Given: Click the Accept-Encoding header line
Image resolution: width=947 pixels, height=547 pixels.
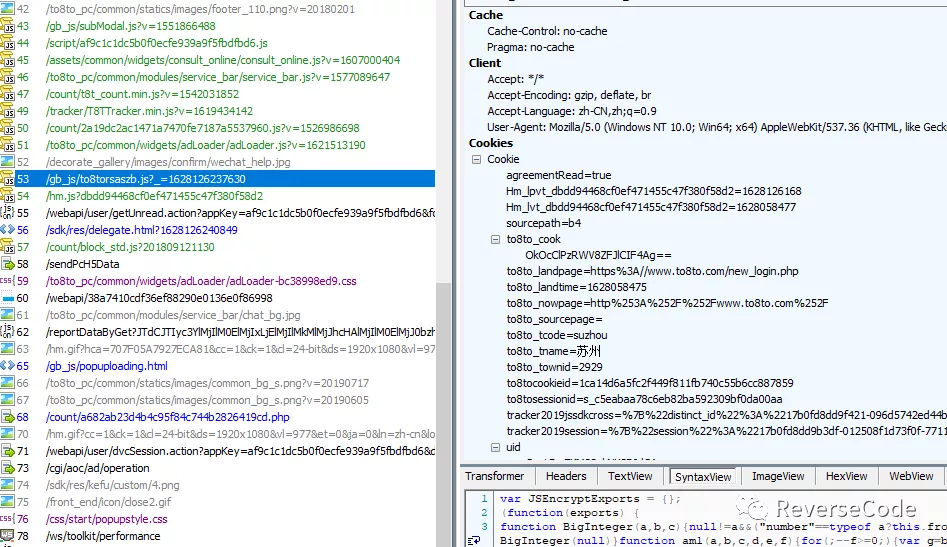Looking at the screenshot, I should click(x=569, y=95).
